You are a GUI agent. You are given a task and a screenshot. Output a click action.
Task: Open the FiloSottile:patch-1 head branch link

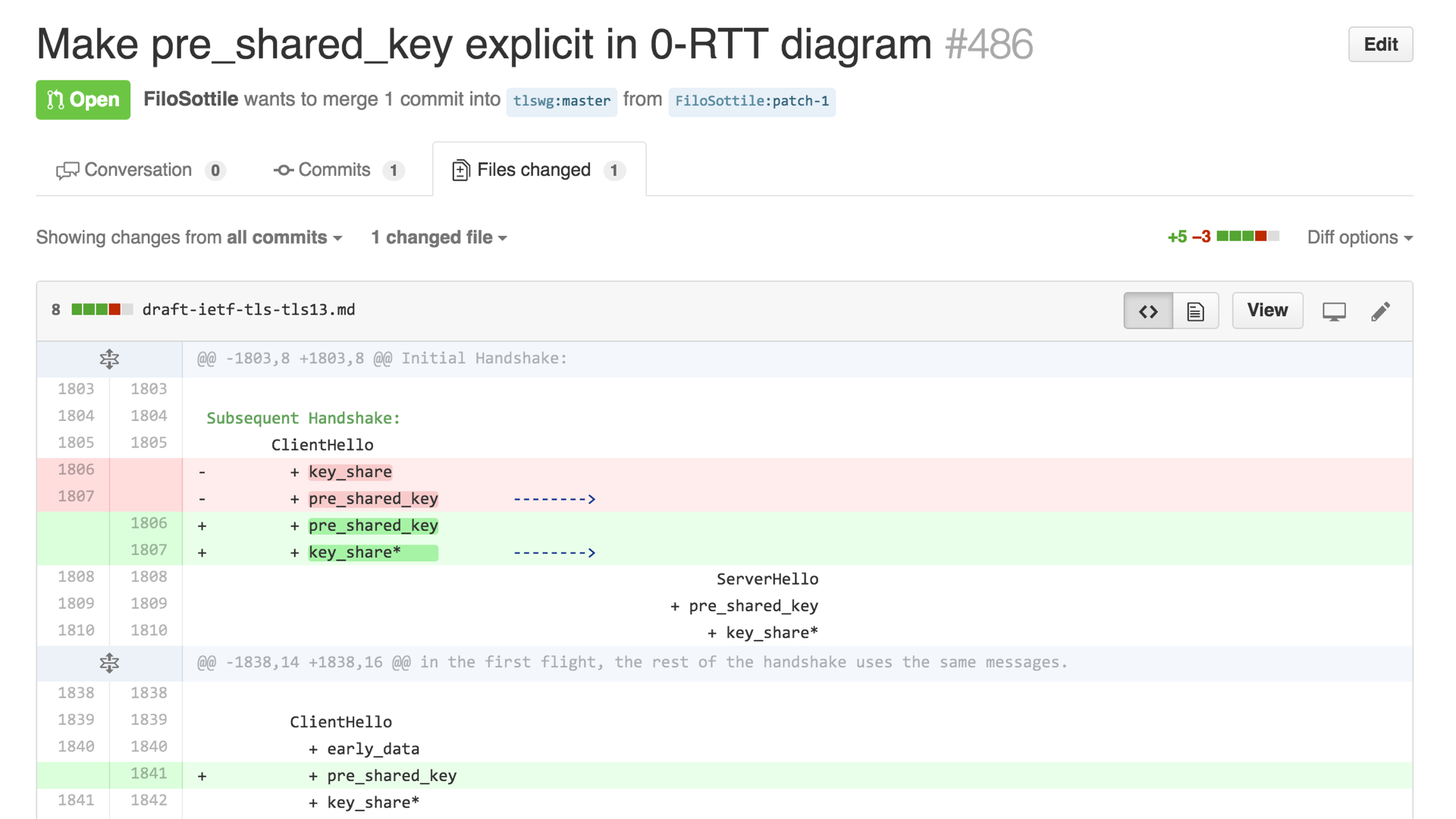click(752, 101)
